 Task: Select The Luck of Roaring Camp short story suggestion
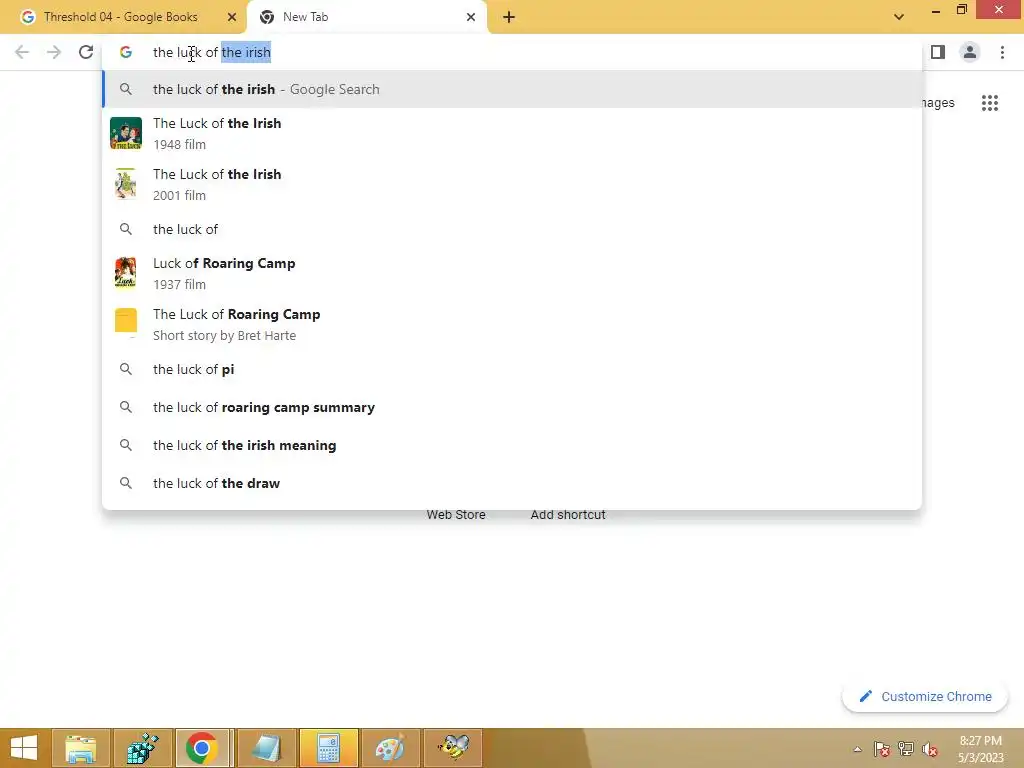pyautogui.click(x=512, y=324)
